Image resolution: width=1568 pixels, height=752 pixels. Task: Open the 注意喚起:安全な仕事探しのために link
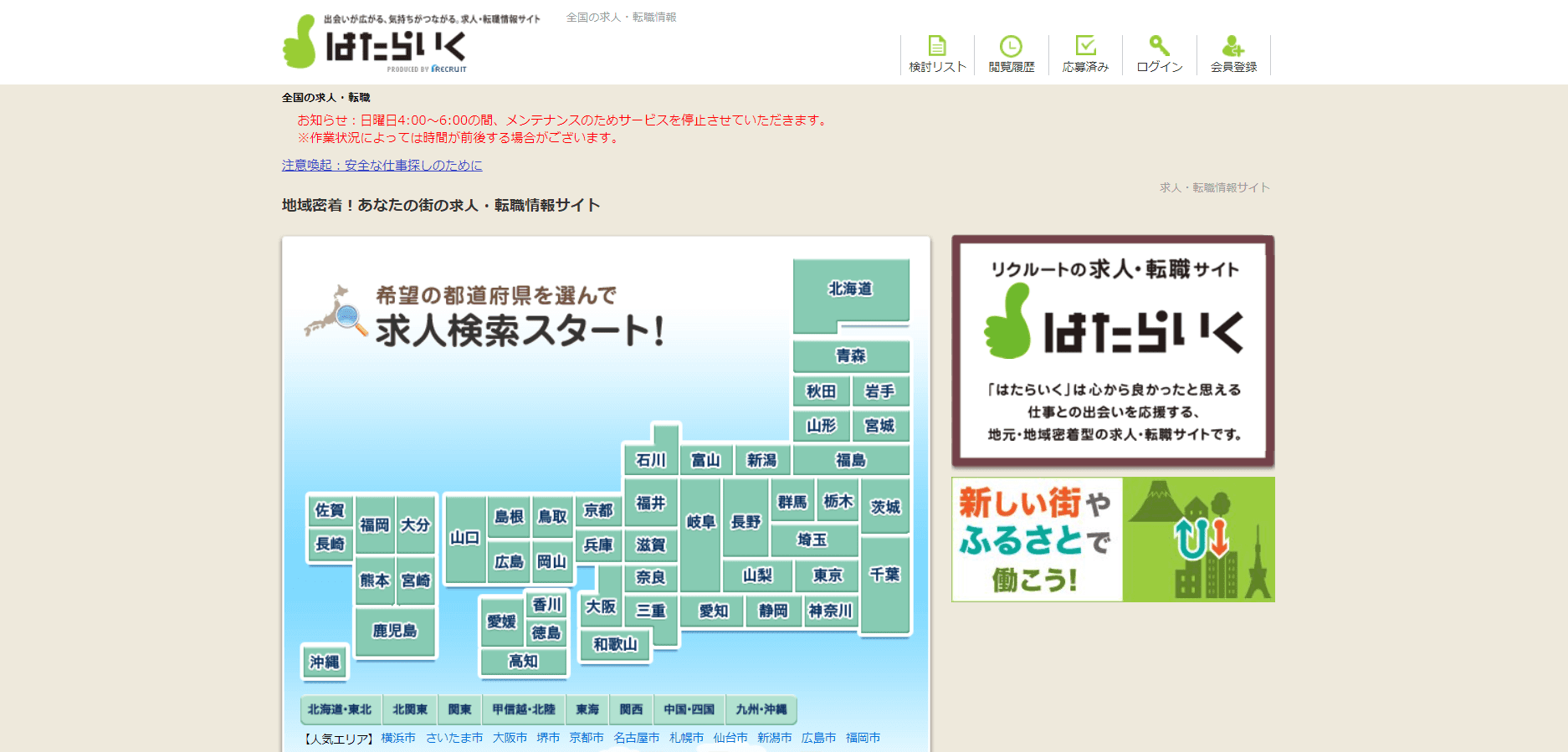click(x=382, y=166)
